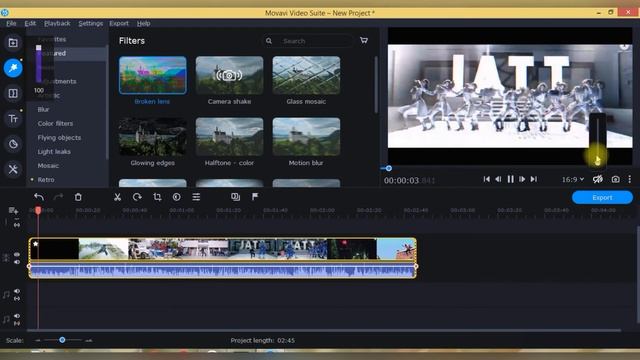
Task: Select the Motion blur filter thumbnail
Action: [306, 136]
